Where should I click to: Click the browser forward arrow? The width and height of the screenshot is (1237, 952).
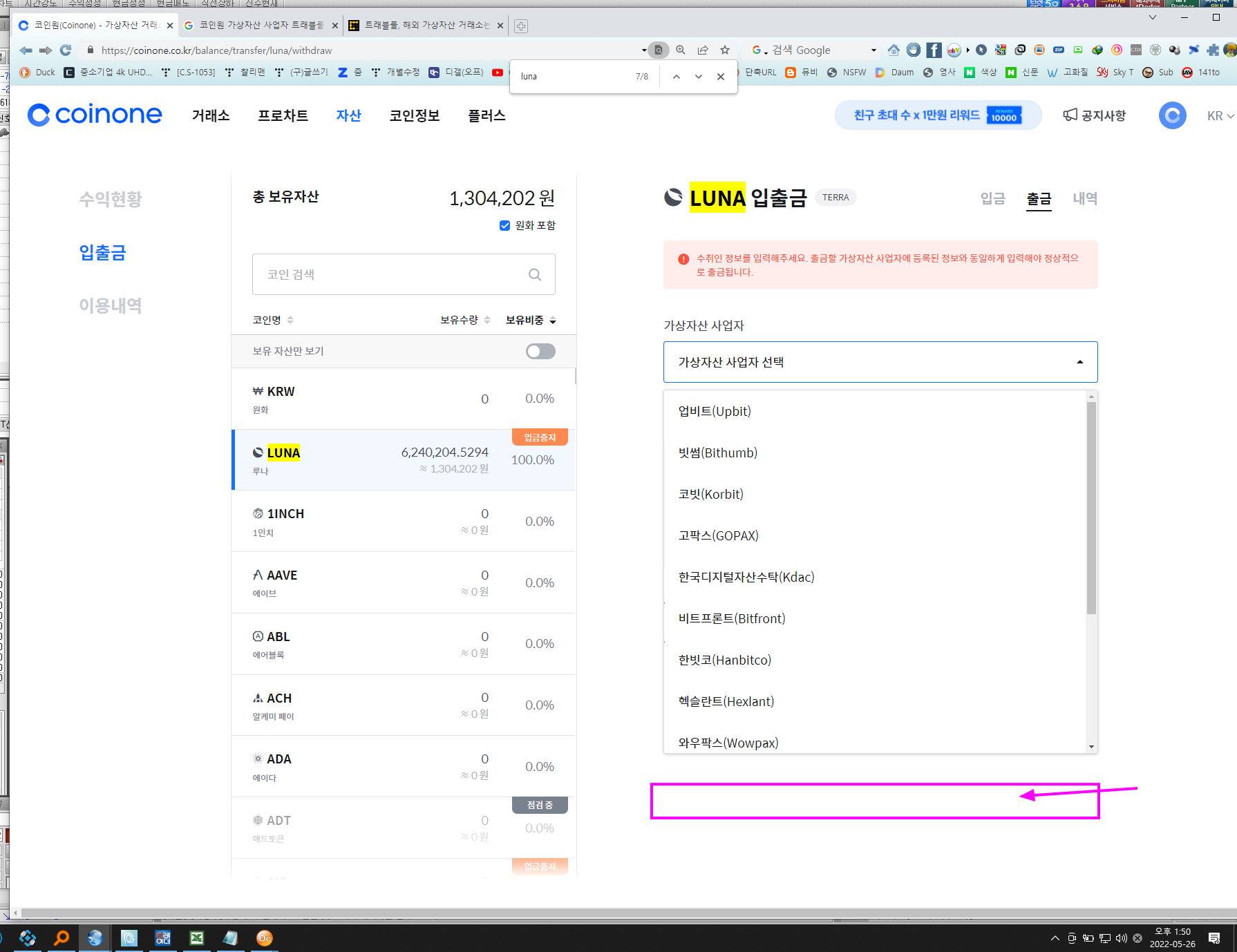coord(46,50)
